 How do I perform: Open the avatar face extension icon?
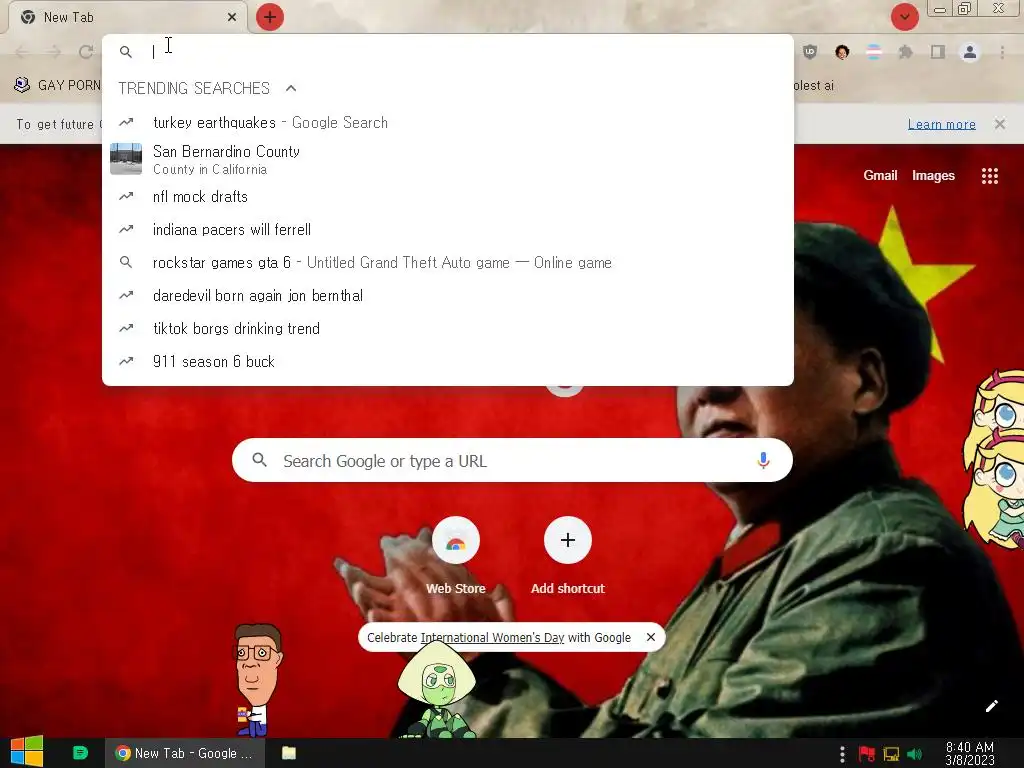pos(842,52)
